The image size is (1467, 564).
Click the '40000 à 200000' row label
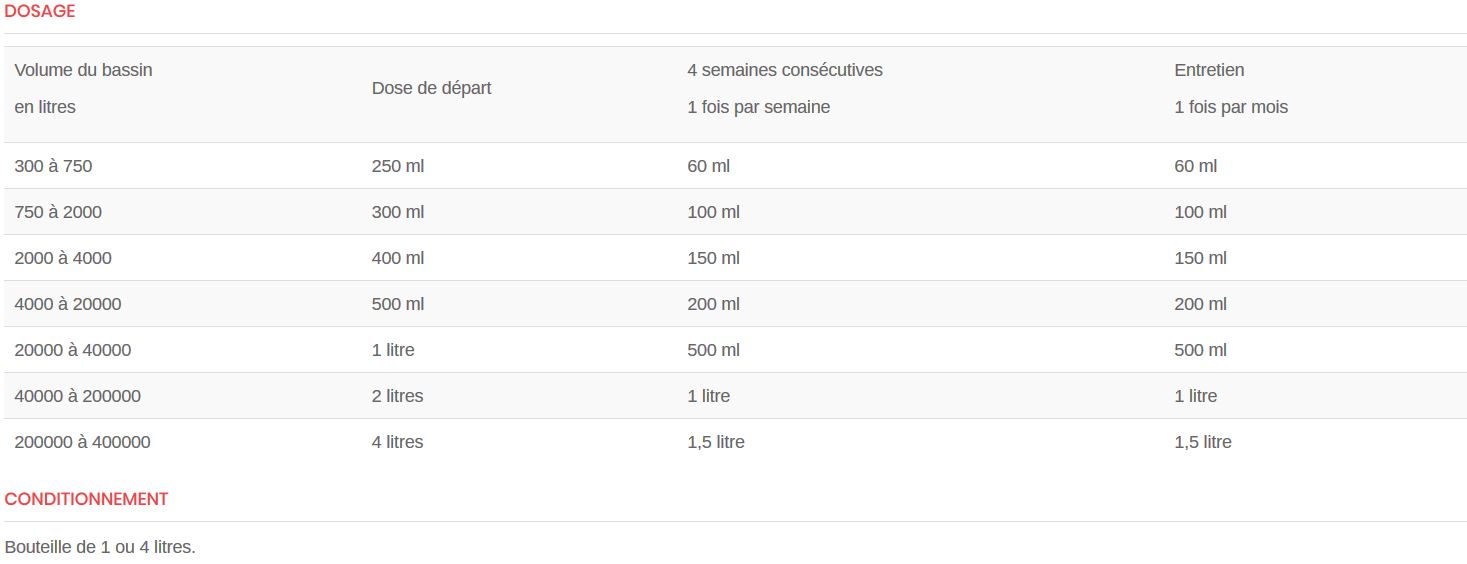point(78,396)
